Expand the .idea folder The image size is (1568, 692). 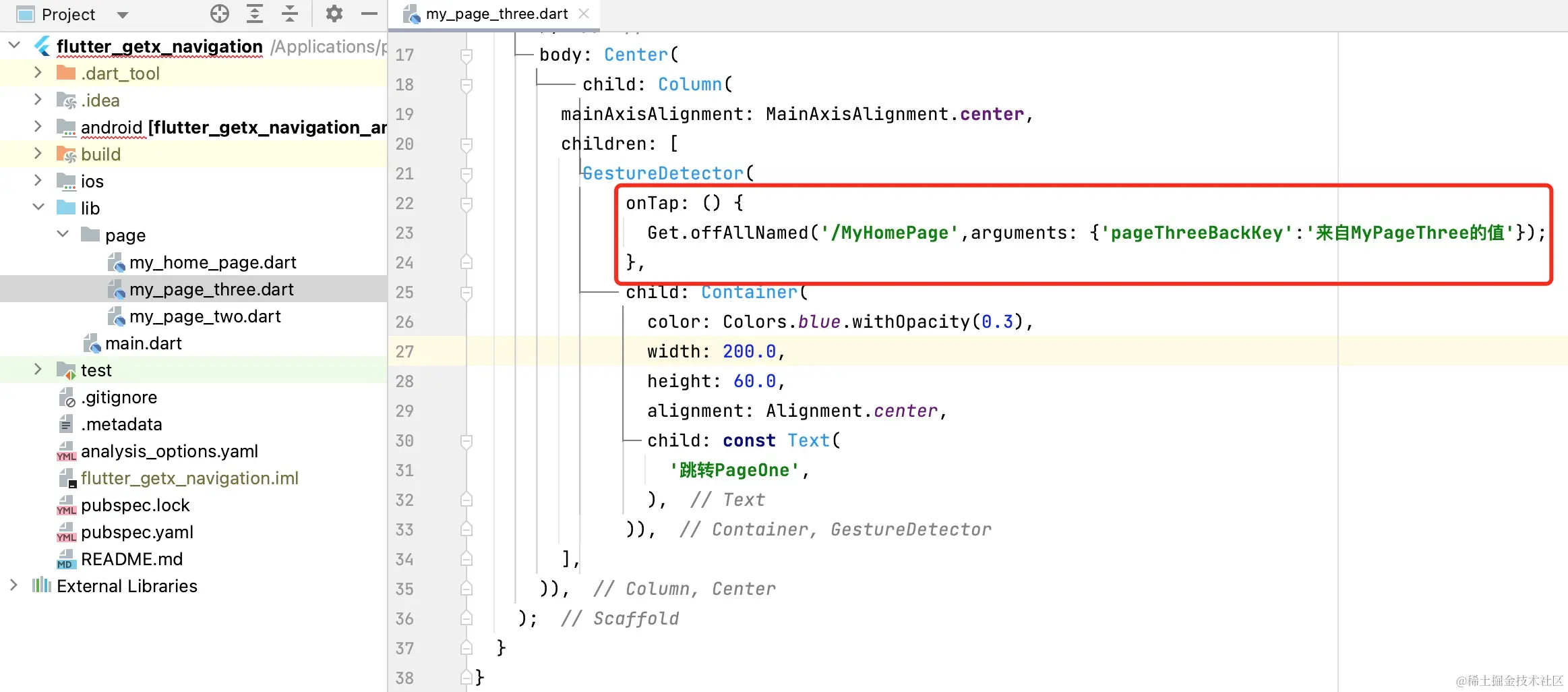point(38,99)
